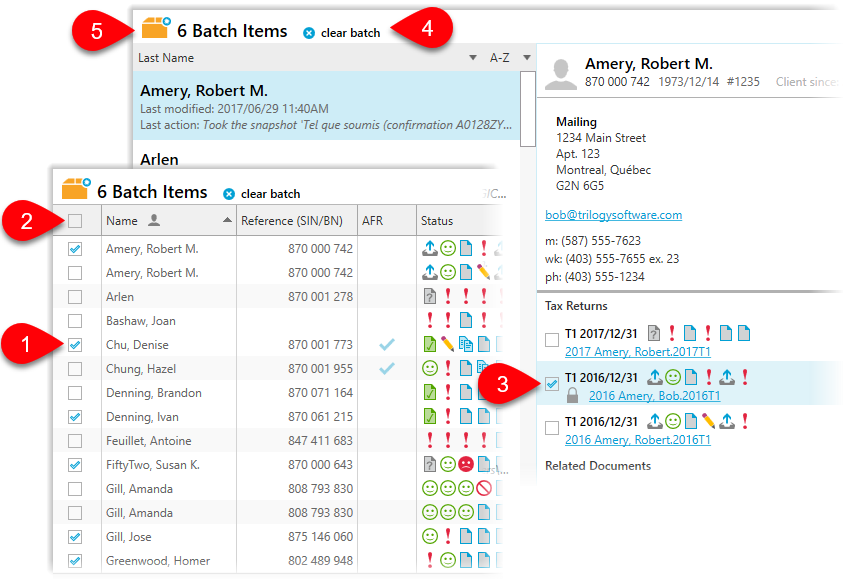Click the prohibited circle status in first Gill, Amanda row
844x580 pixels.
[x=484, y=488]
